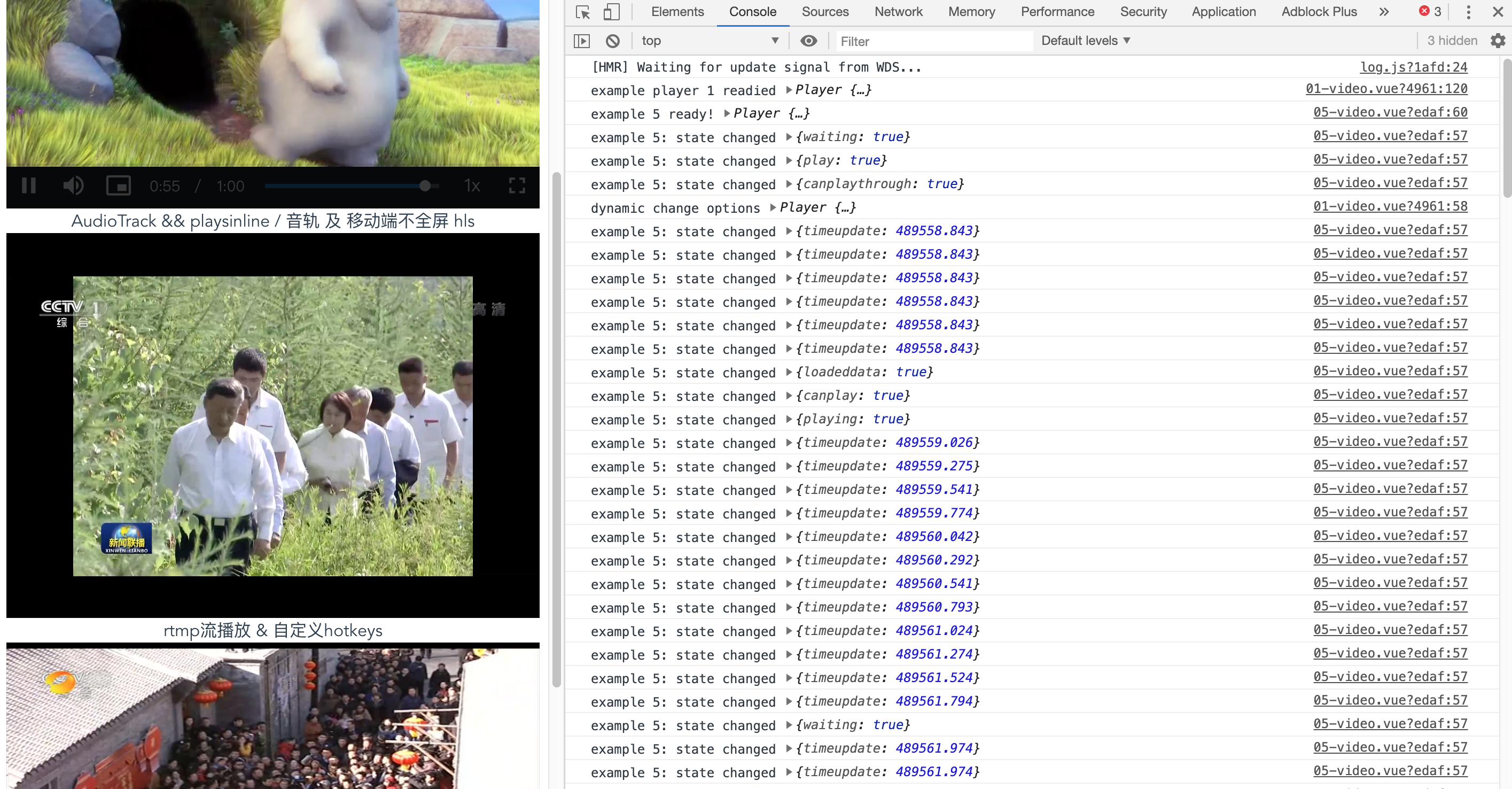
Task: Switch to the Network tab
Action: tap(898, 12)
